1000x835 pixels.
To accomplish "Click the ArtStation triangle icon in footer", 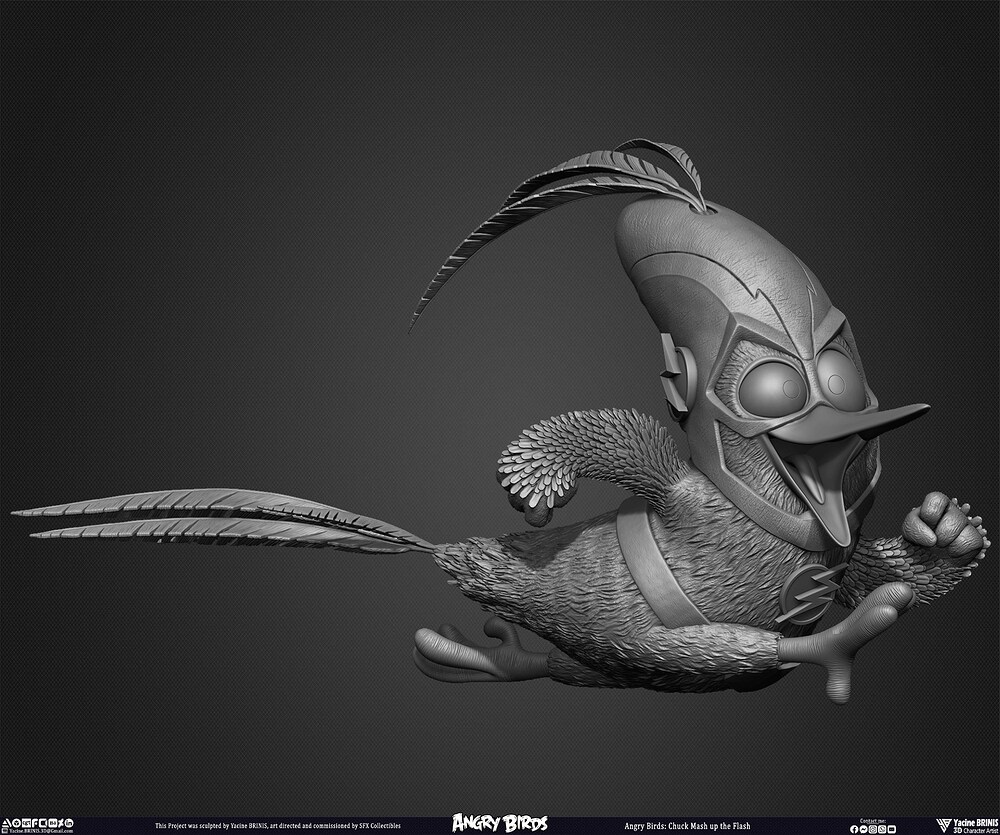I will coord(6,823).
